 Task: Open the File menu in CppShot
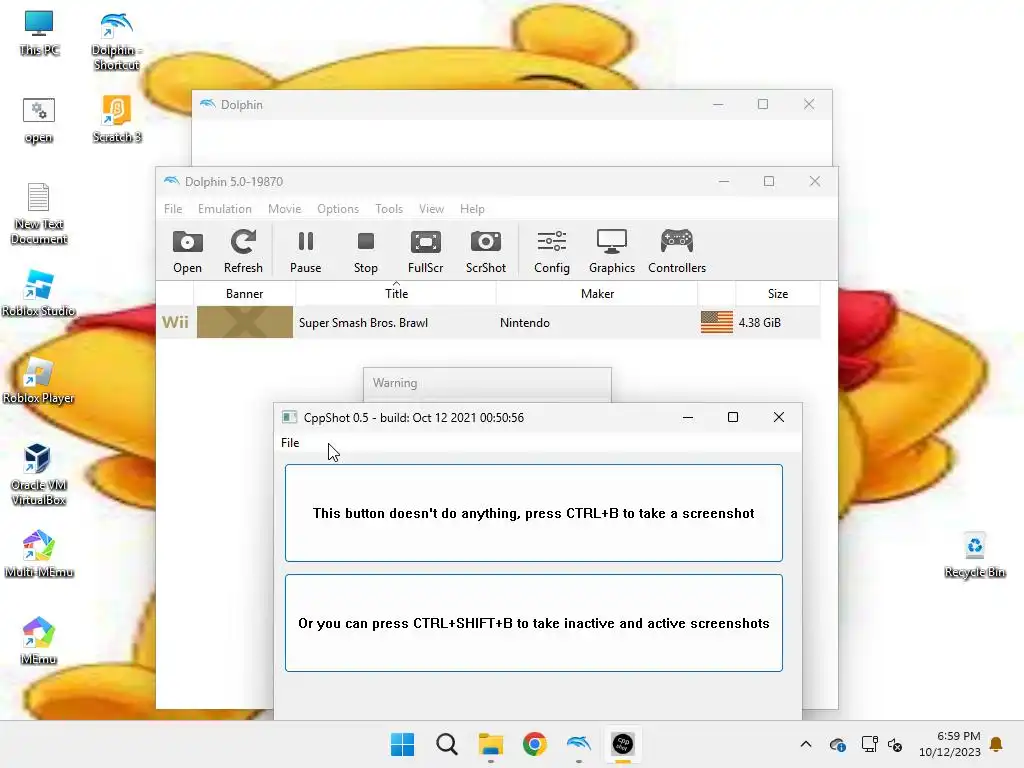pos(290,443)
